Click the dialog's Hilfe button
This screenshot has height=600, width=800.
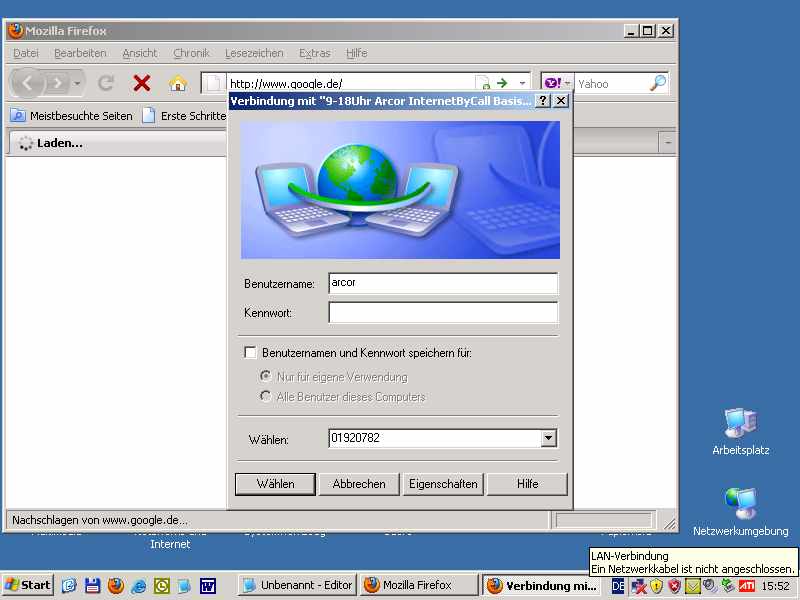tap(527, 484)
